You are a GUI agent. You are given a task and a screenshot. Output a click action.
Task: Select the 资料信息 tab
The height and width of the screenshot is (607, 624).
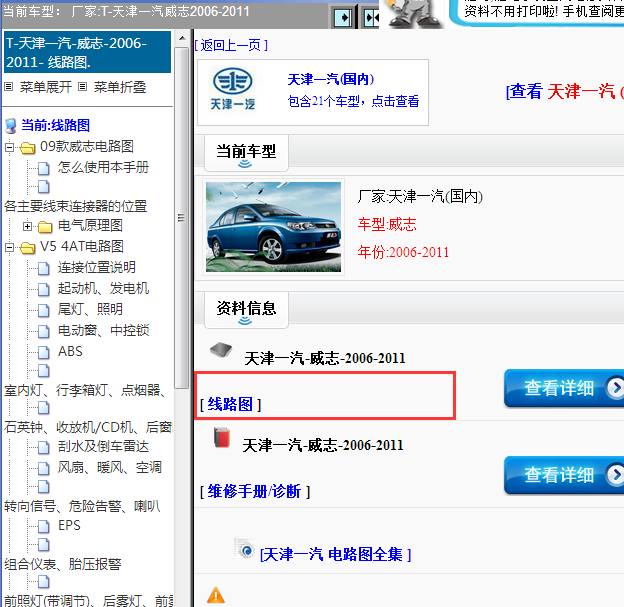coord(246,310)
